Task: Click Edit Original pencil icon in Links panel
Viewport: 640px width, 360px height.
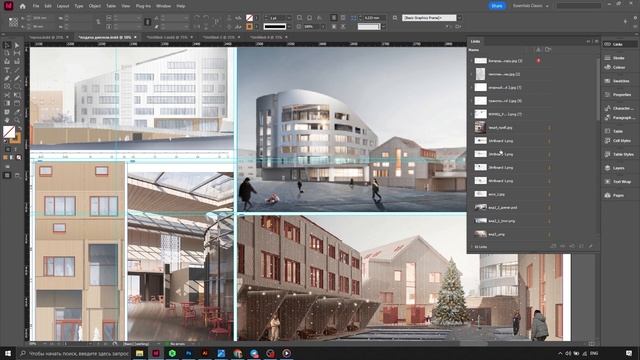Action: click(591, 247)
